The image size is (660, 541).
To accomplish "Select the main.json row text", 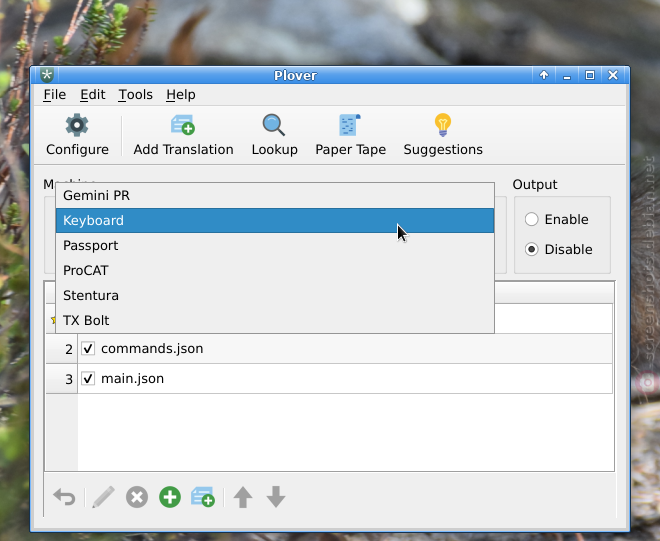I will click(x=132, y=378).
